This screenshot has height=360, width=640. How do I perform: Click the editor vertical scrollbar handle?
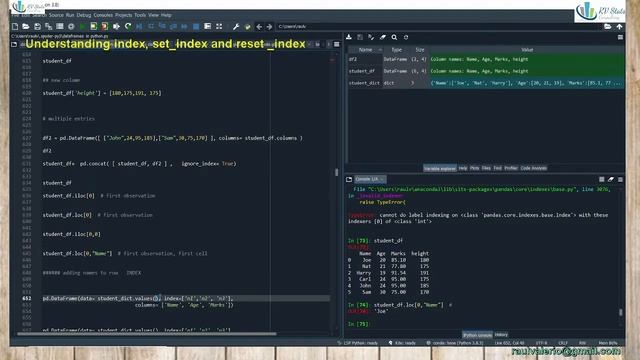pyautogui.click(x=336, y=172)
